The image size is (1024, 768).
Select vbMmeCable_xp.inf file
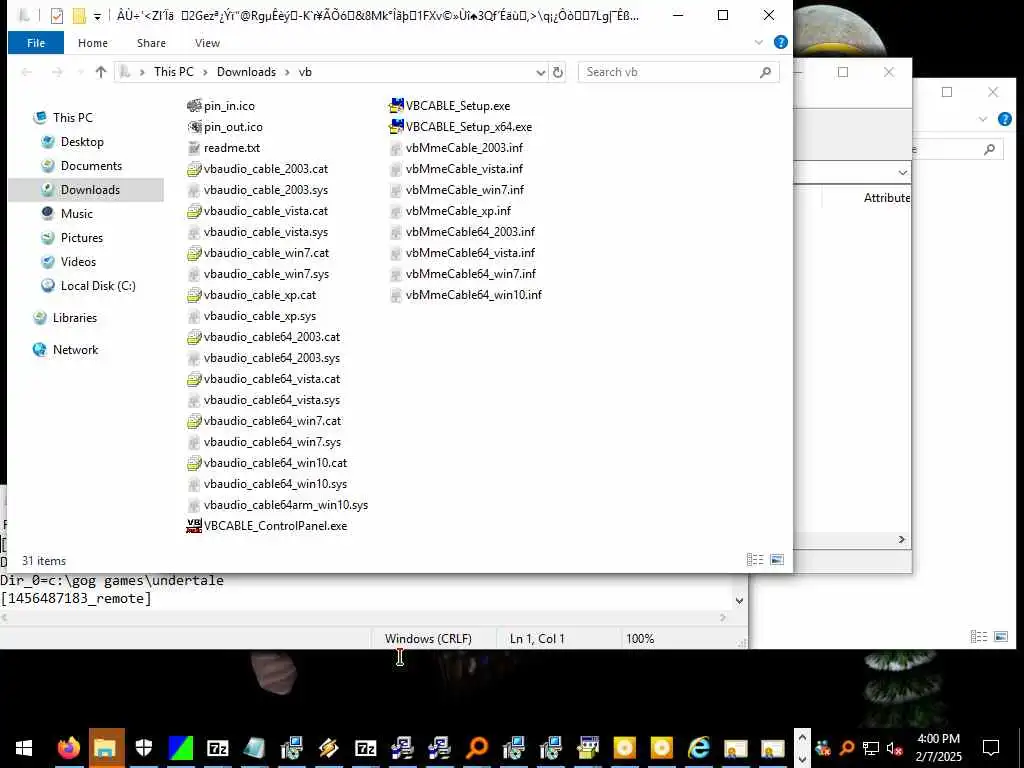tap(451, 211)
